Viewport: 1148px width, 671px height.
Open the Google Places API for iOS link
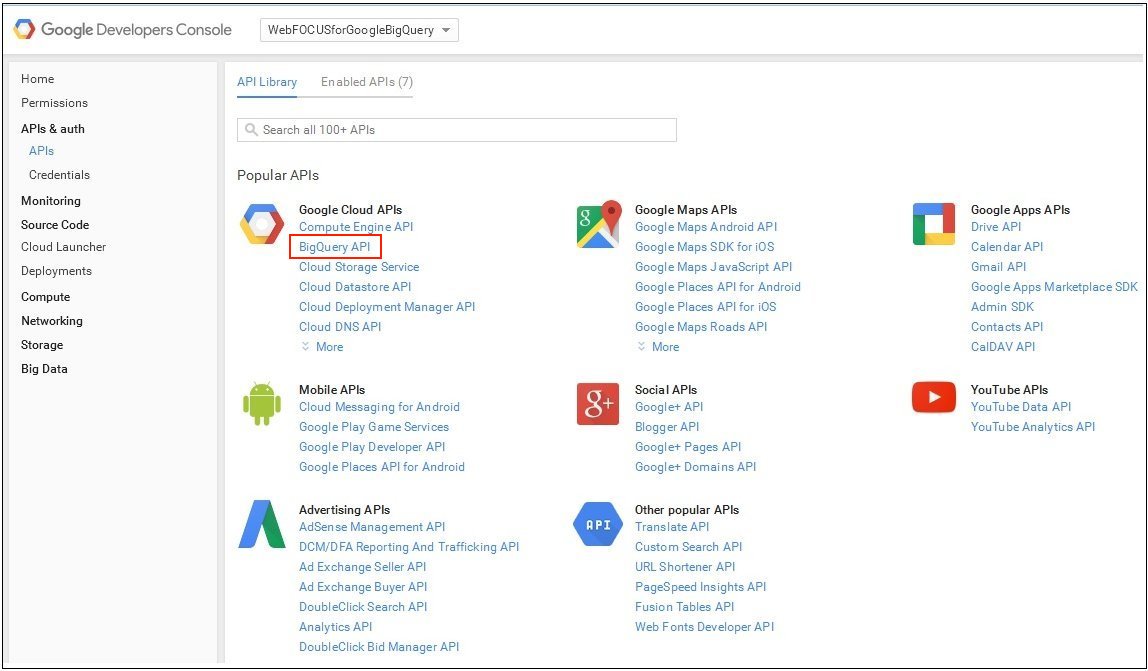pos(706,307)
